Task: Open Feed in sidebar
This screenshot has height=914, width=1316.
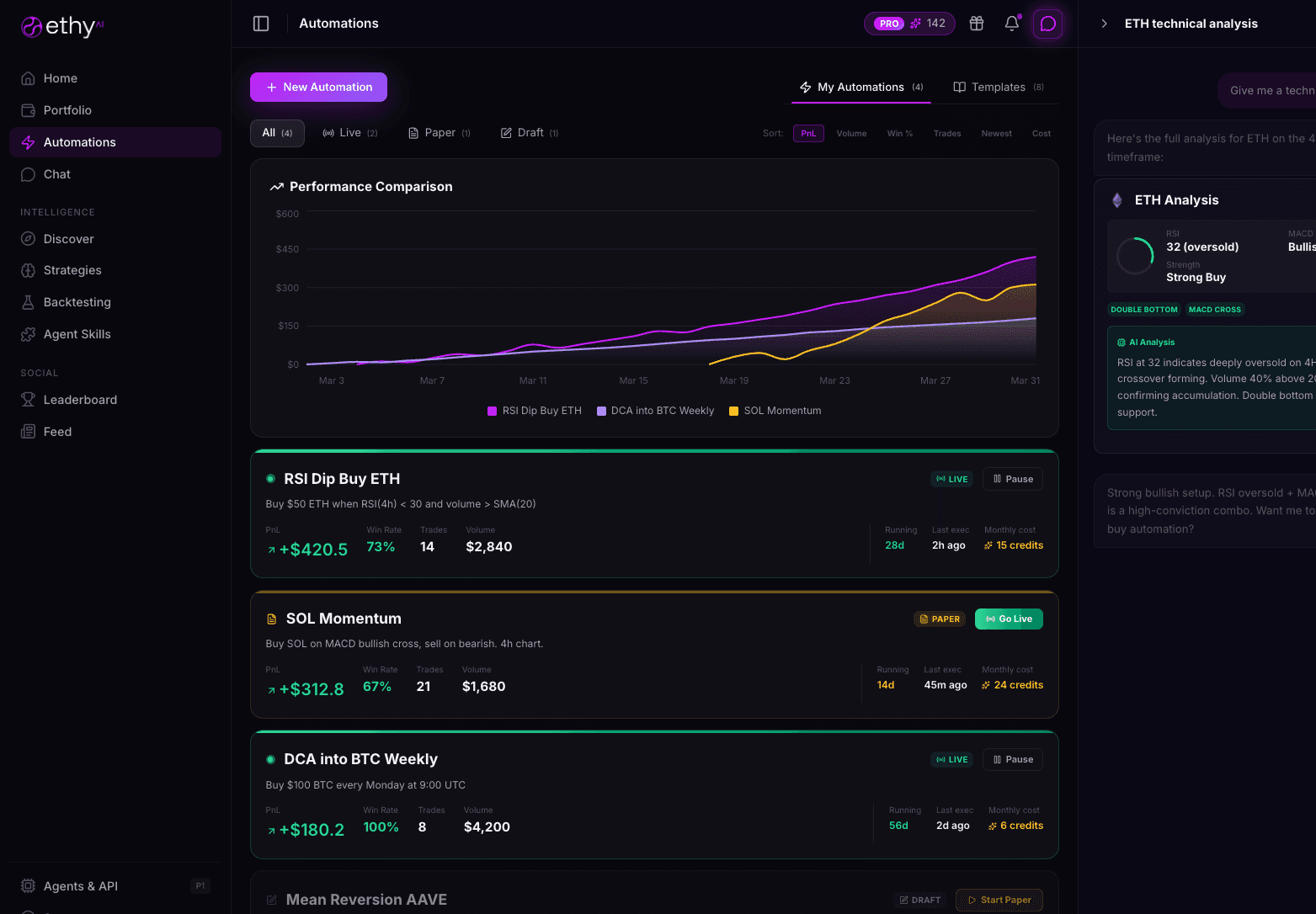Action: pos(115,432)
